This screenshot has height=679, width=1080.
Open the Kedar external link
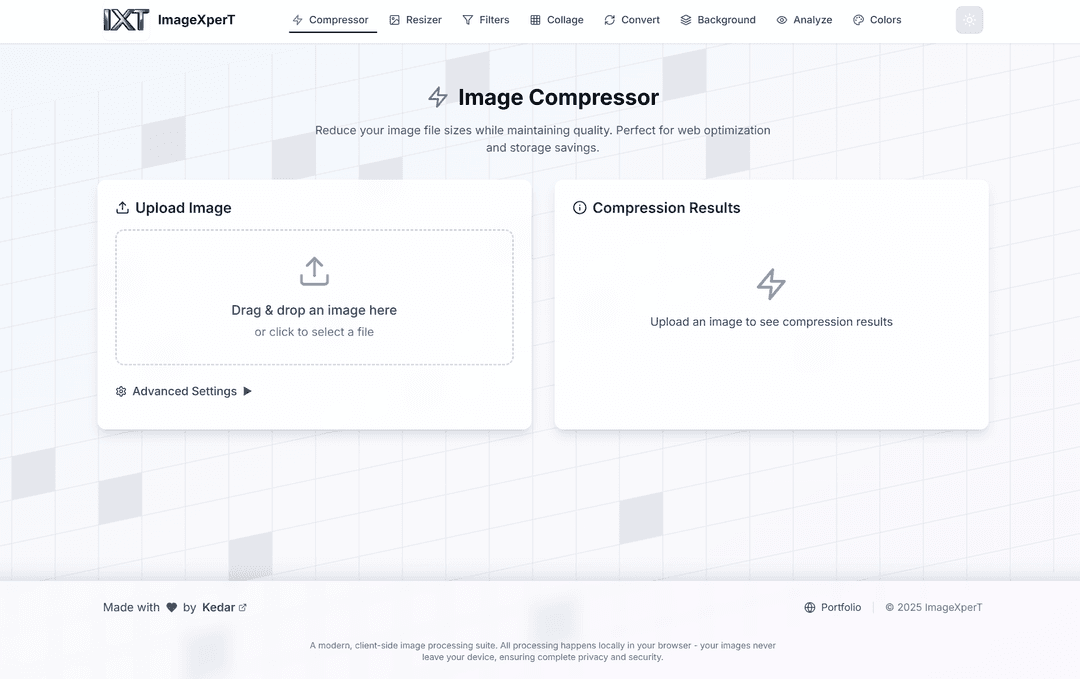point(225,607)
